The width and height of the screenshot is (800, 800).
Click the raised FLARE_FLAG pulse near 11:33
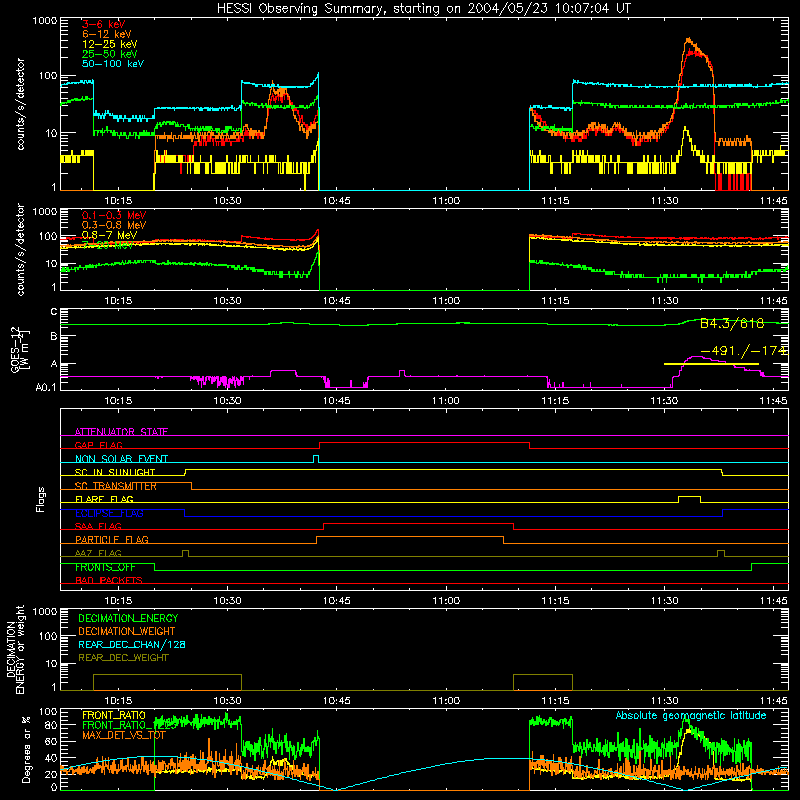click(x=689, y=499)
